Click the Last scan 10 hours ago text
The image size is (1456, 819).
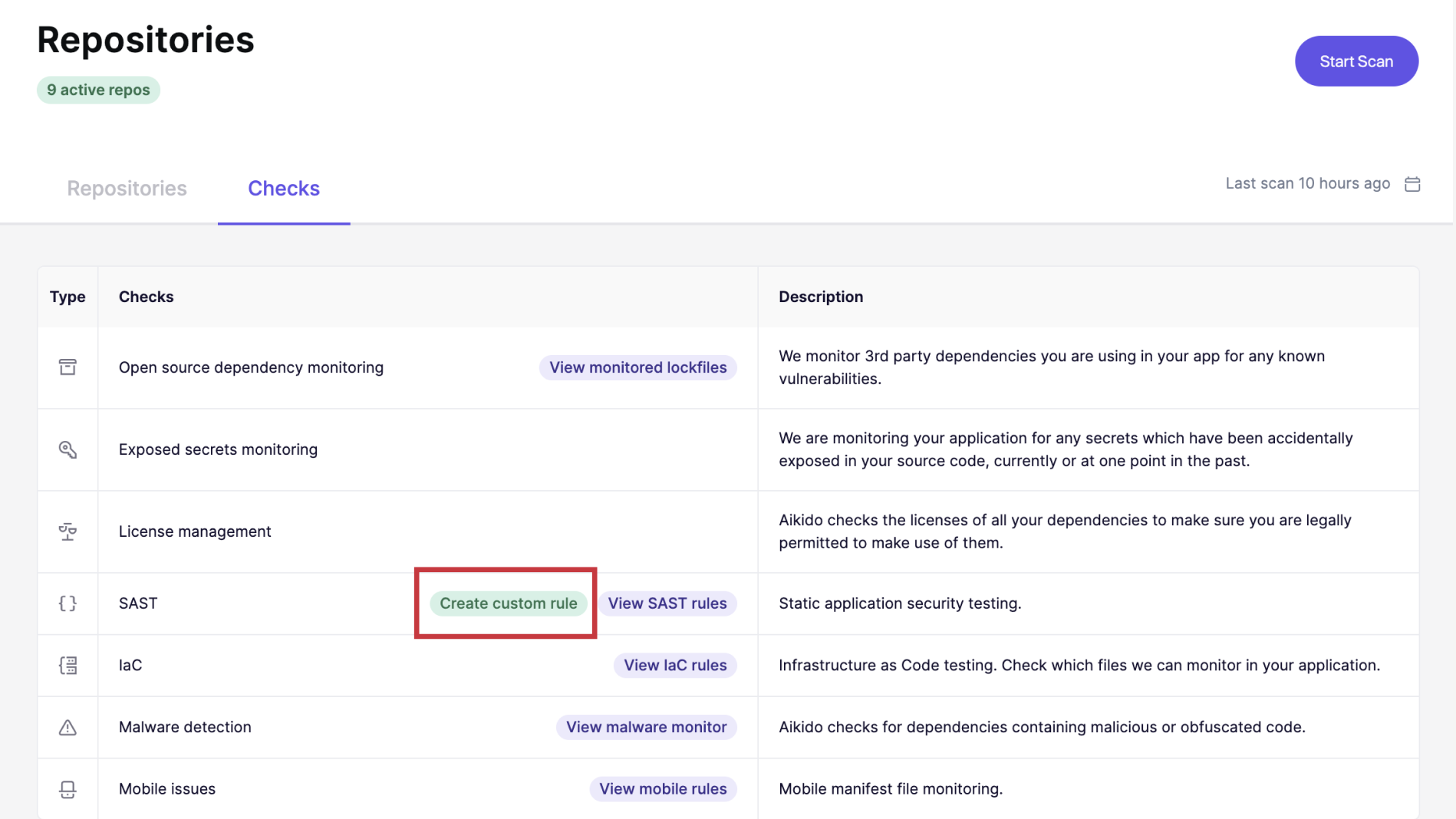pos(1307,183)
